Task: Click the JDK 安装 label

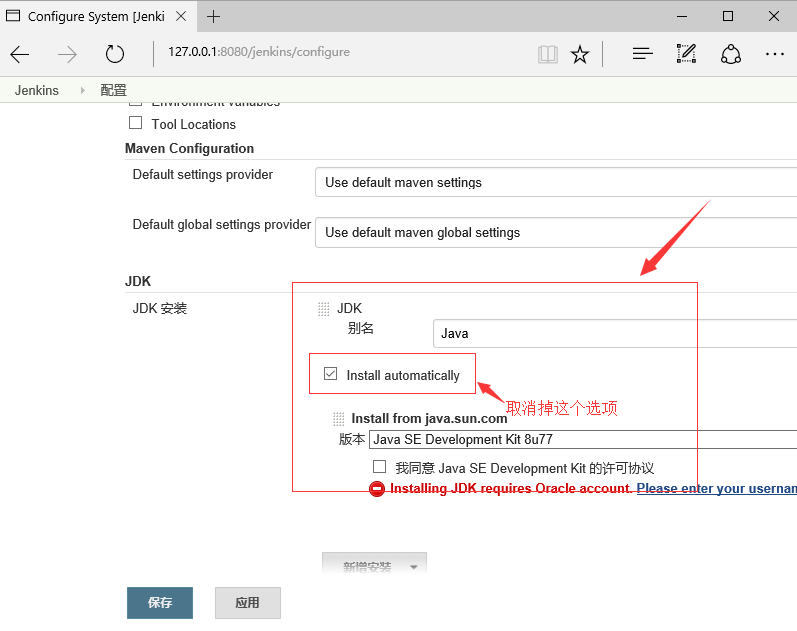Action: (x=160, y=308)
